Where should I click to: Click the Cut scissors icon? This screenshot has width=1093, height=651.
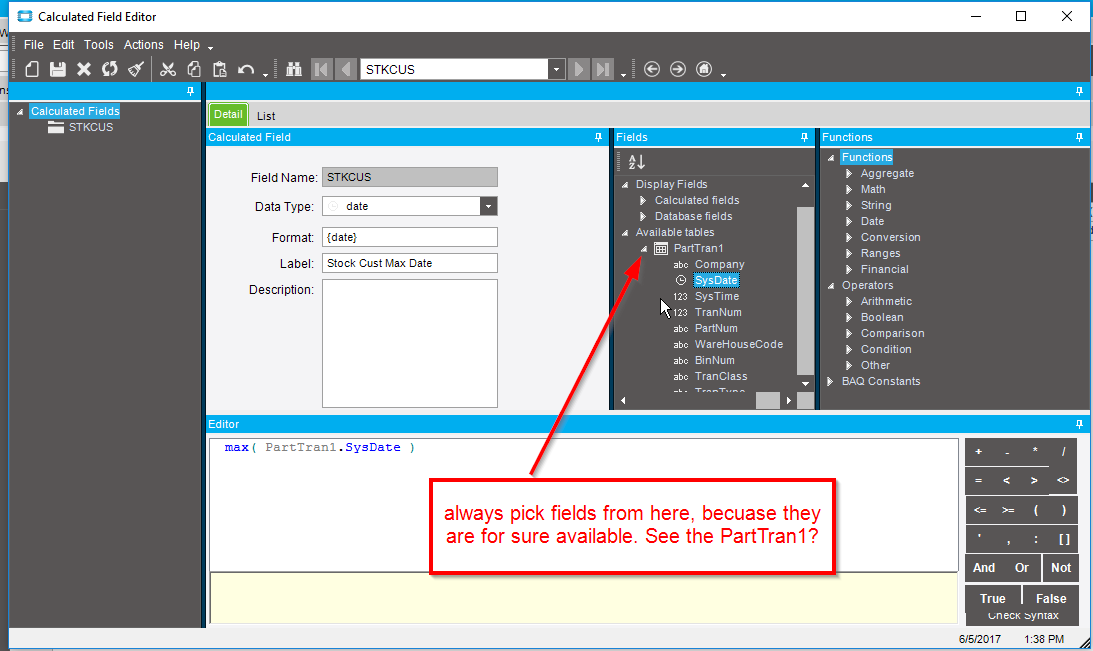pyautogui.click(x=168, y=69)
